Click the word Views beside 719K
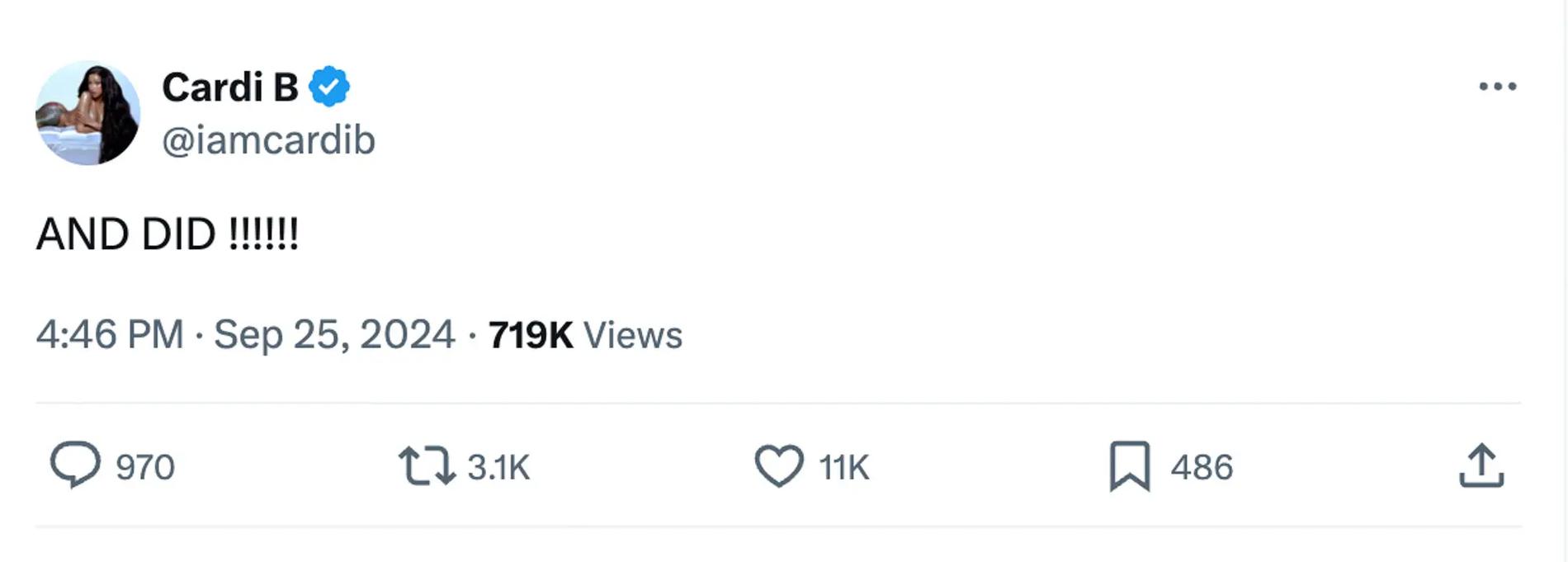This screenshot has width=1568, height=562. 633,335
